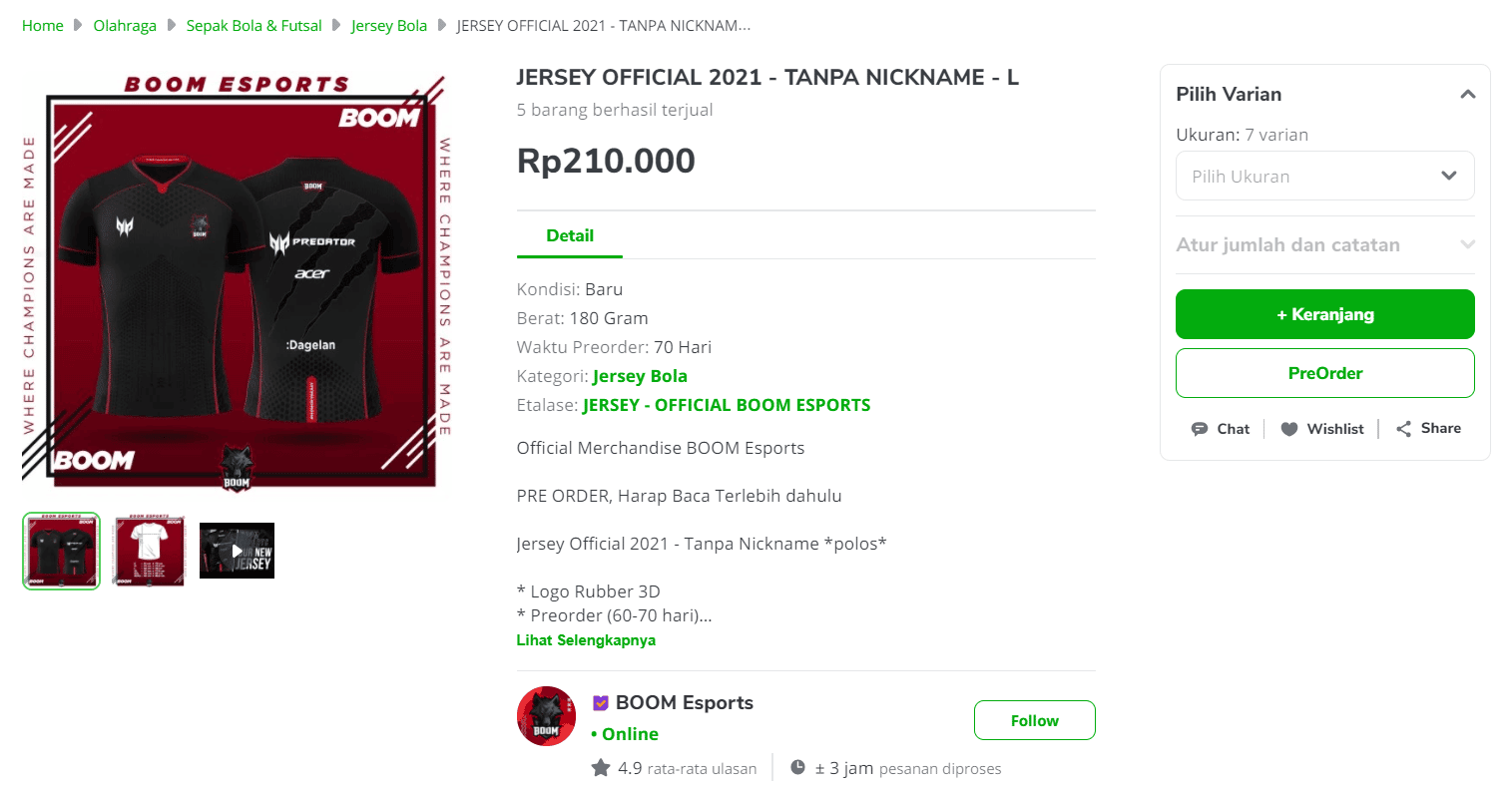Follow the BOOM Esports store
The height and width of the screenshot is (788, 1512).
click(x=1034, y=720)
